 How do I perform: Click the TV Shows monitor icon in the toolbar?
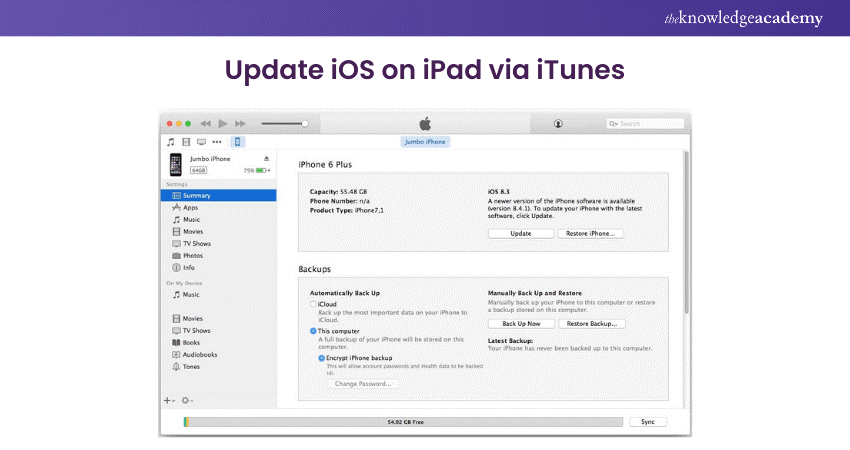click(x=201, y=142)
